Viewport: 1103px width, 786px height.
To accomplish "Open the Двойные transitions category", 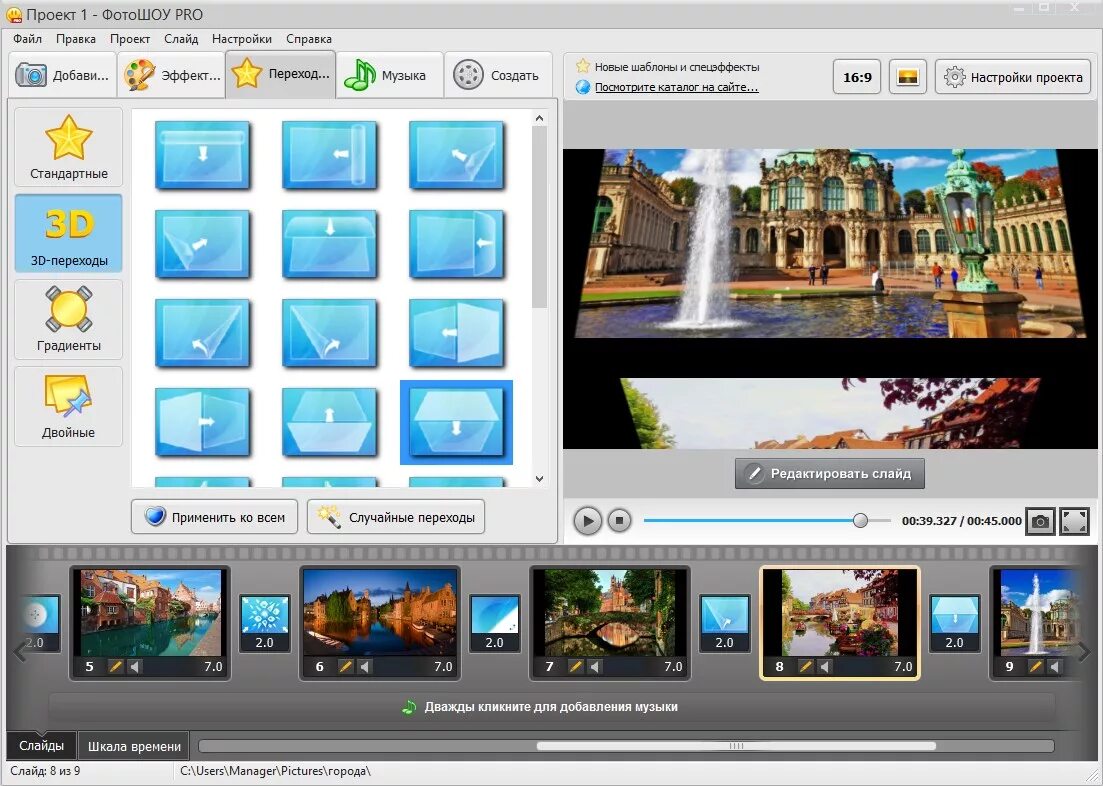I will coord(68,406).
